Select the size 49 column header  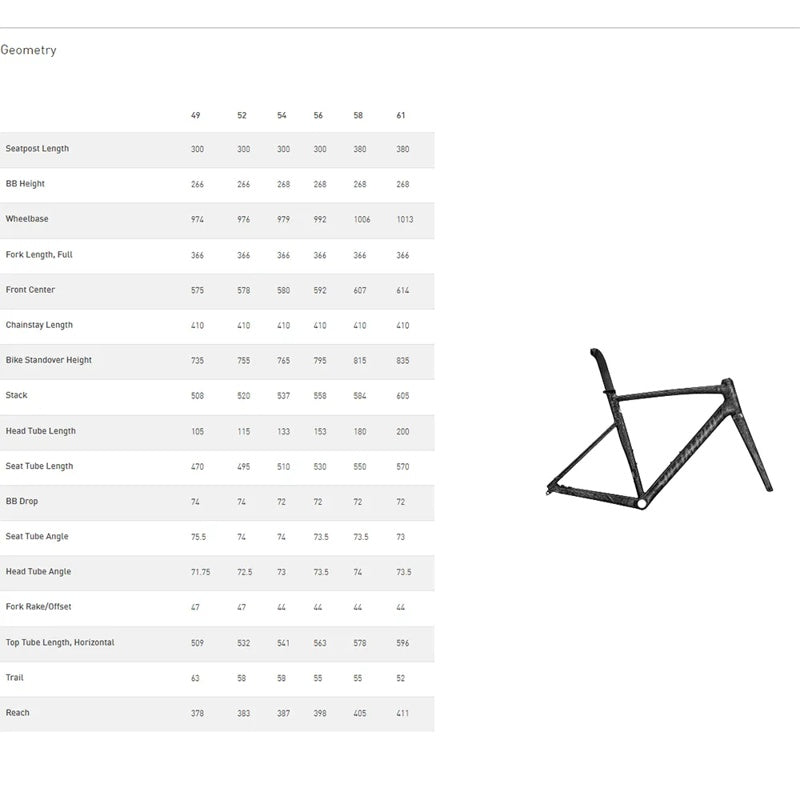pyautogui.click(x=196, y=116)
